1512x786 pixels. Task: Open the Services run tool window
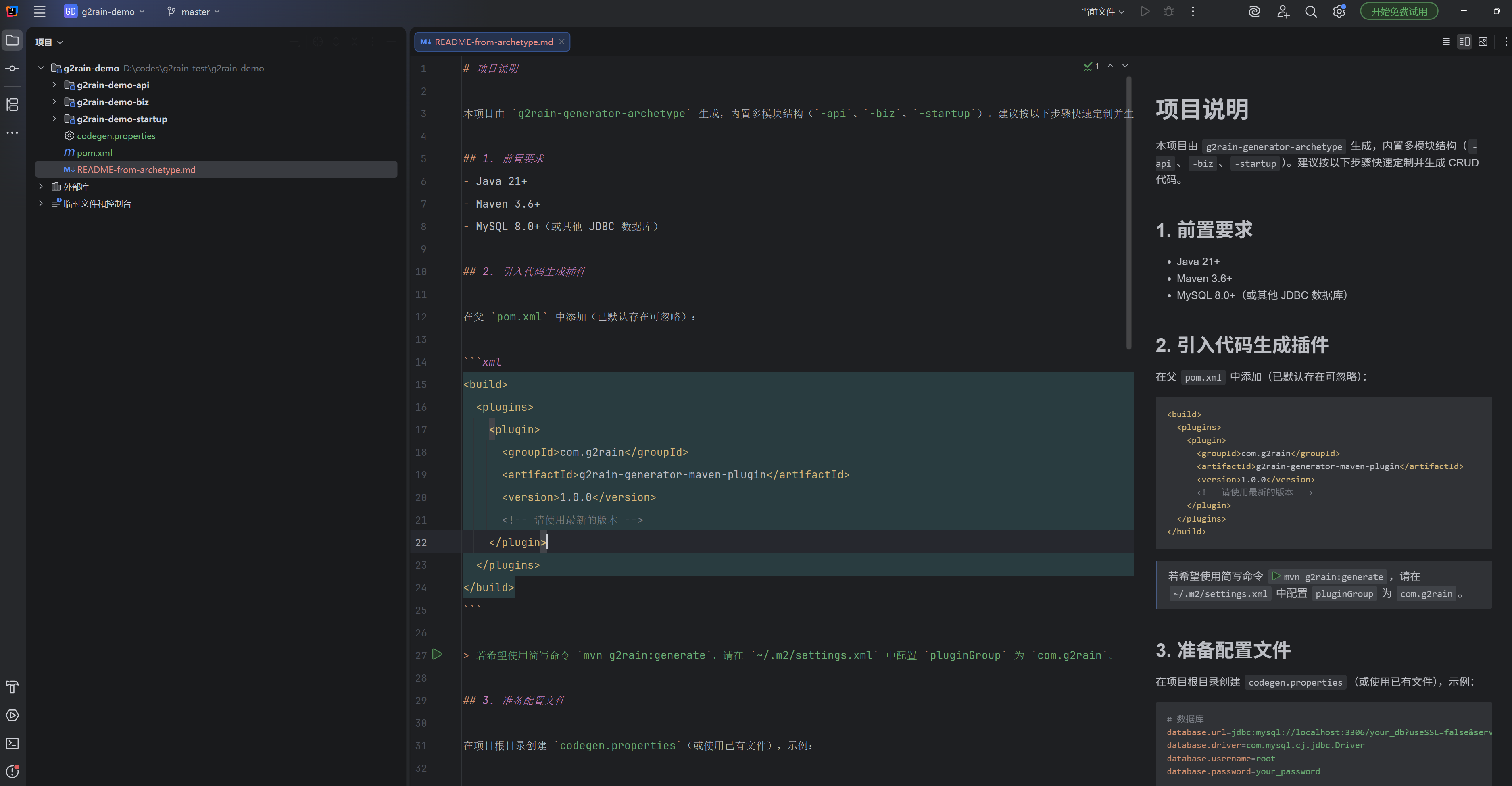pyautogui.click(x=13, y=715)
